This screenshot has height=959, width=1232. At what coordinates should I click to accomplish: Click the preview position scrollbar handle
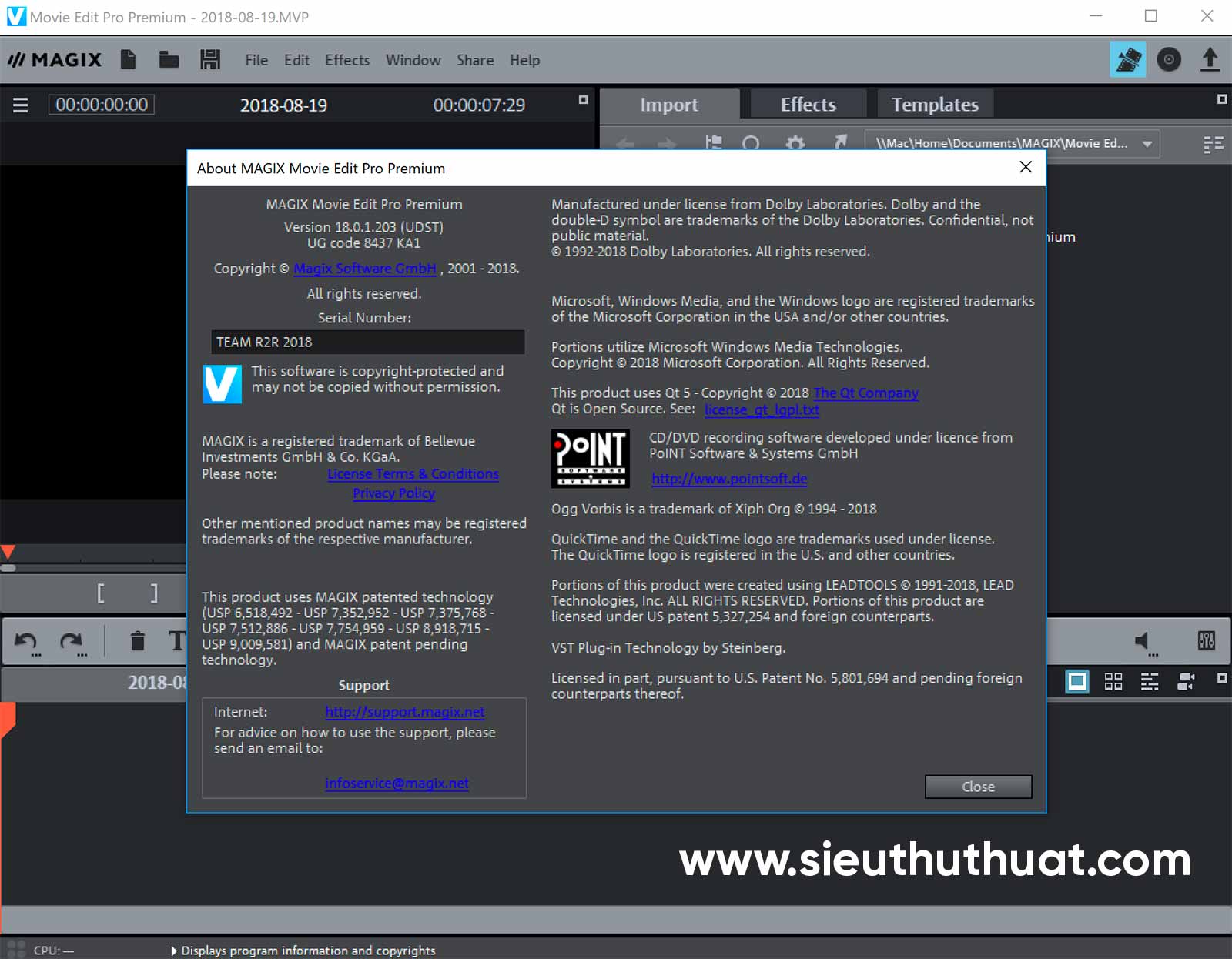[x=8, y=568]
